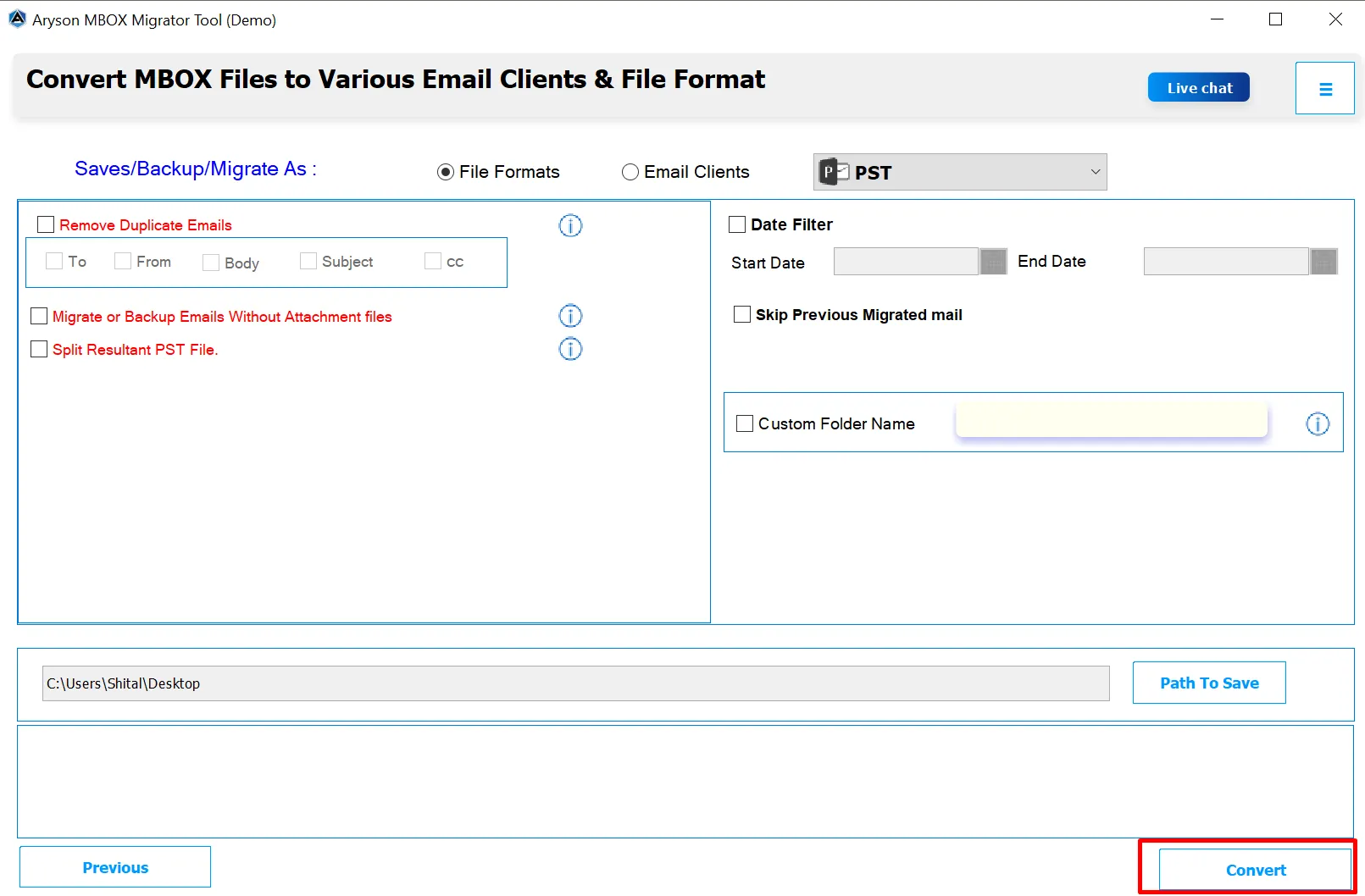Open the PST format dropdown list
The width and height of the screenshot is (1365, 896).
point(1094,171)
